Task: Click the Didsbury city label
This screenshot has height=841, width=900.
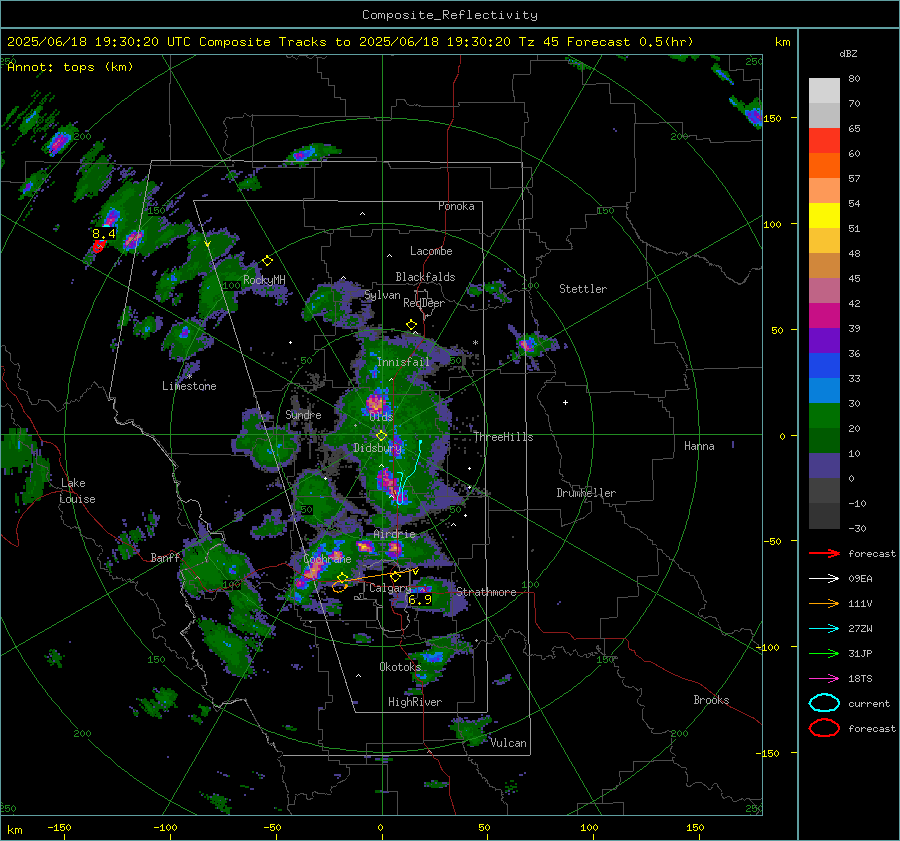Action: [x=377, y=448]
